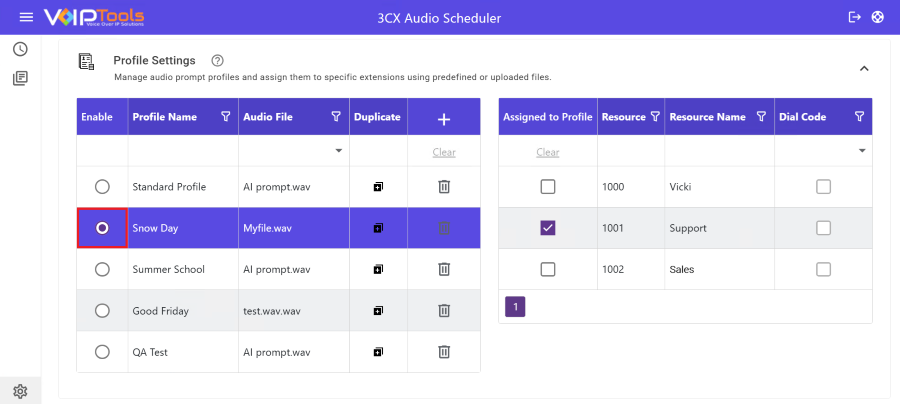Add a new profile with plus icon
900x404 pixels.
444,118
